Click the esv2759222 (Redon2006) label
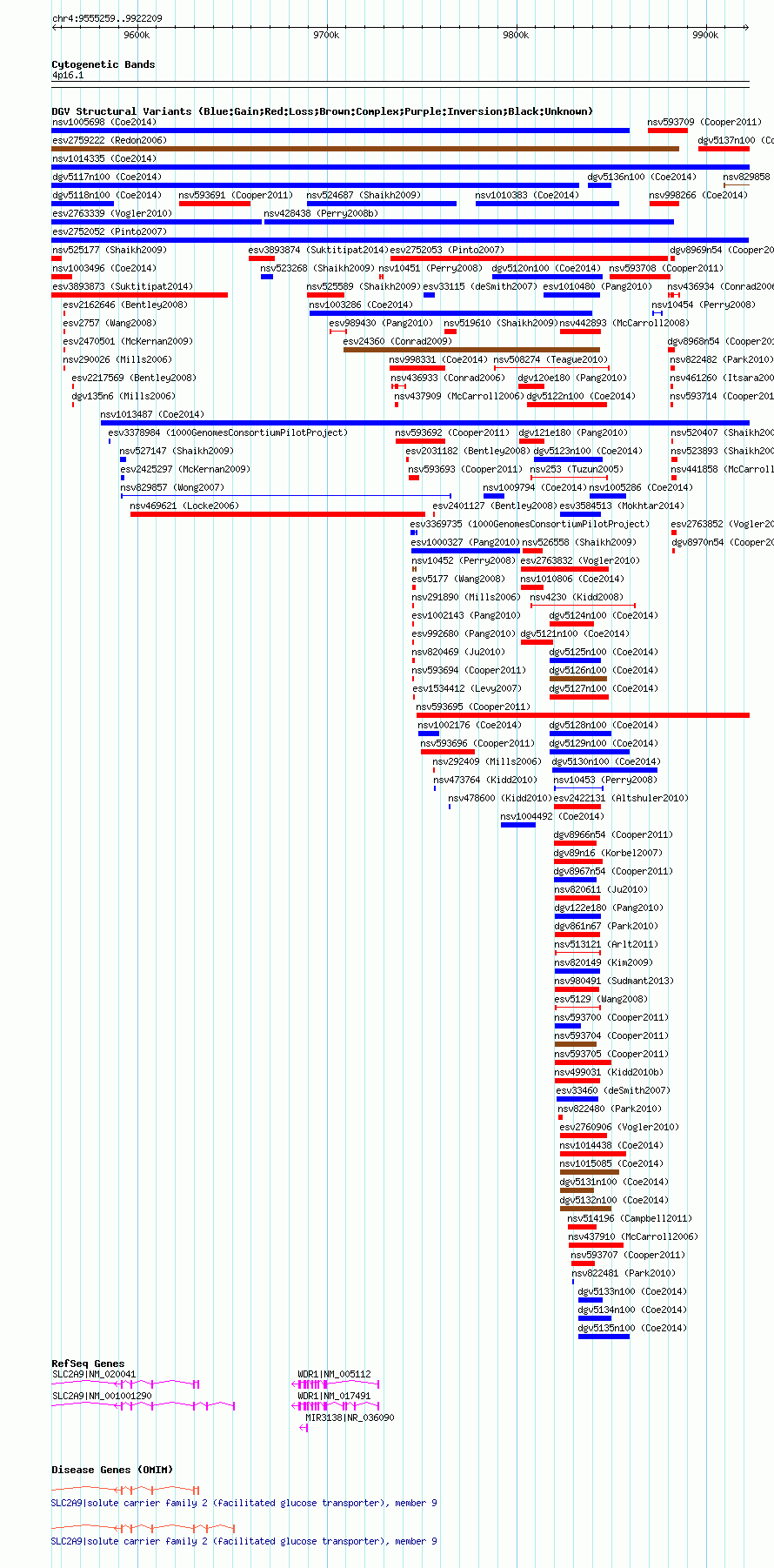 (110, 140)
